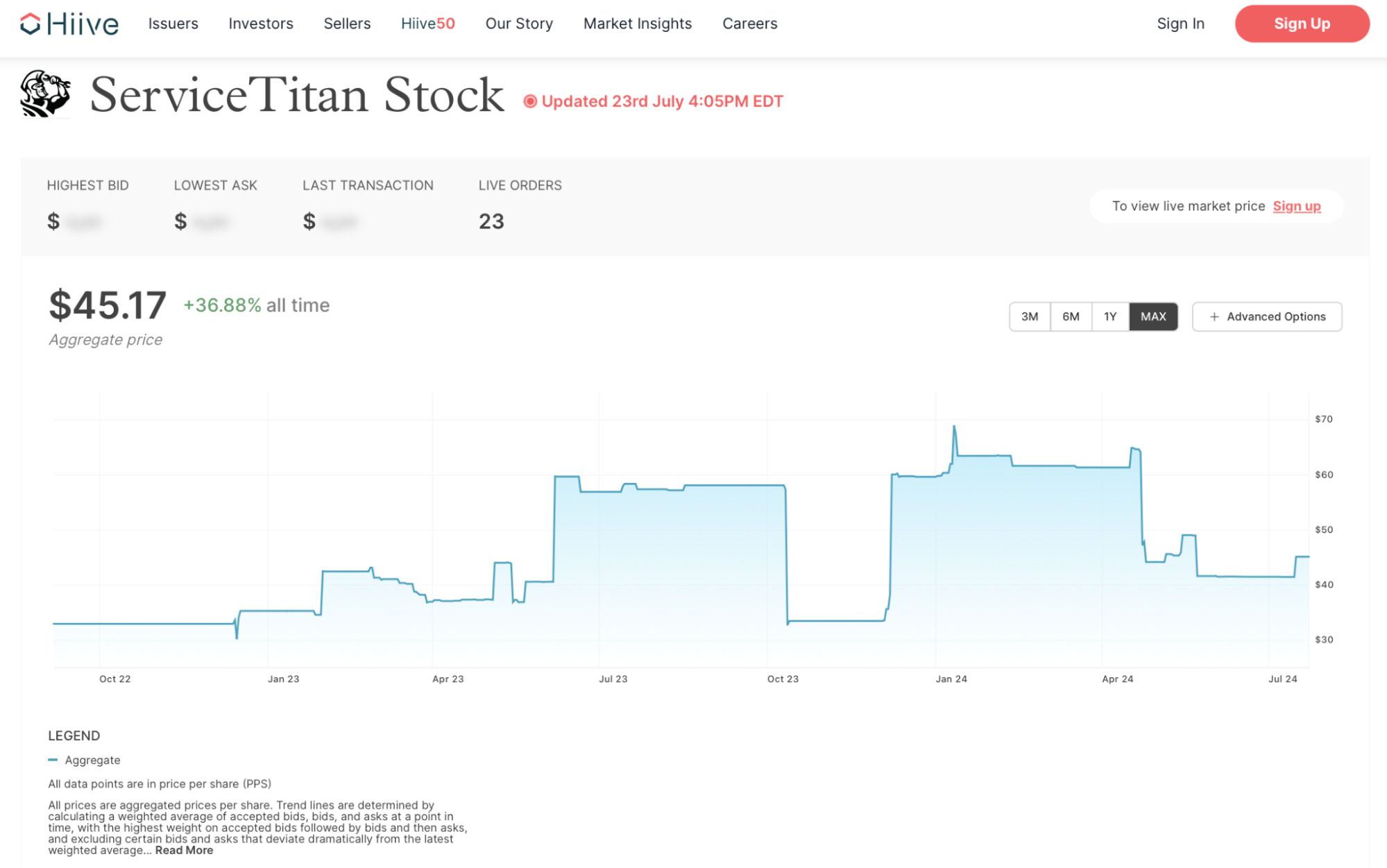
Task: Click the plus icon in Advanced Options
Action: click(1214, 317)
